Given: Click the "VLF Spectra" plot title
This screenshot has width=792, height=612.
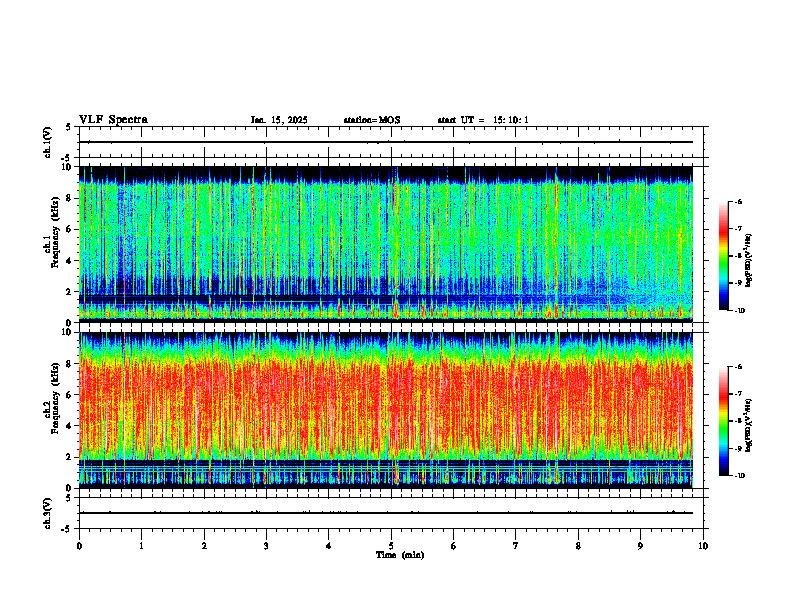Looking at the screenshot, I should (x=113, y=120).
